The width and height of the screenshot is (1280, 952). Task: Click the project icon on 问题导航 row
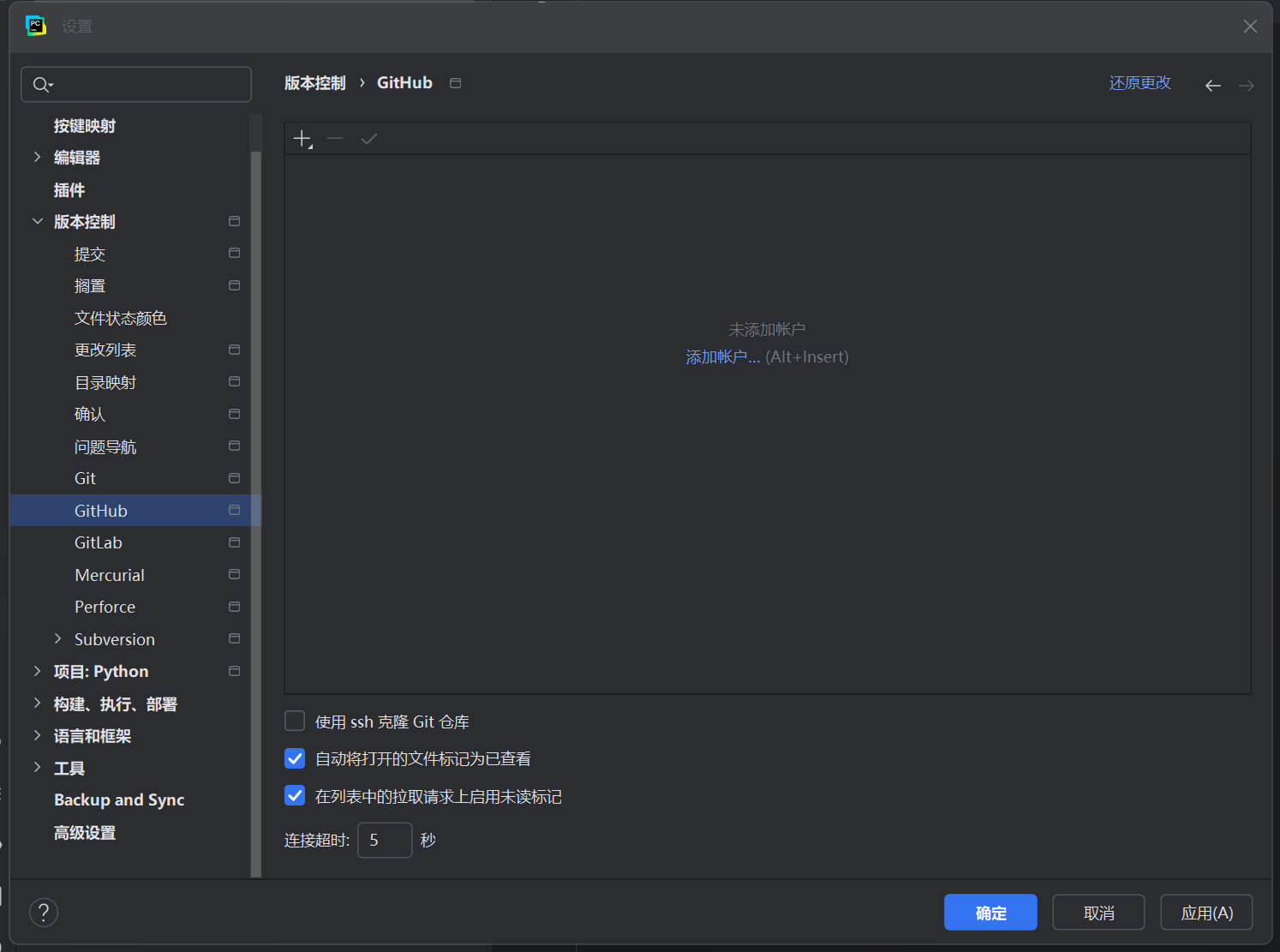[x=235, y=446]
